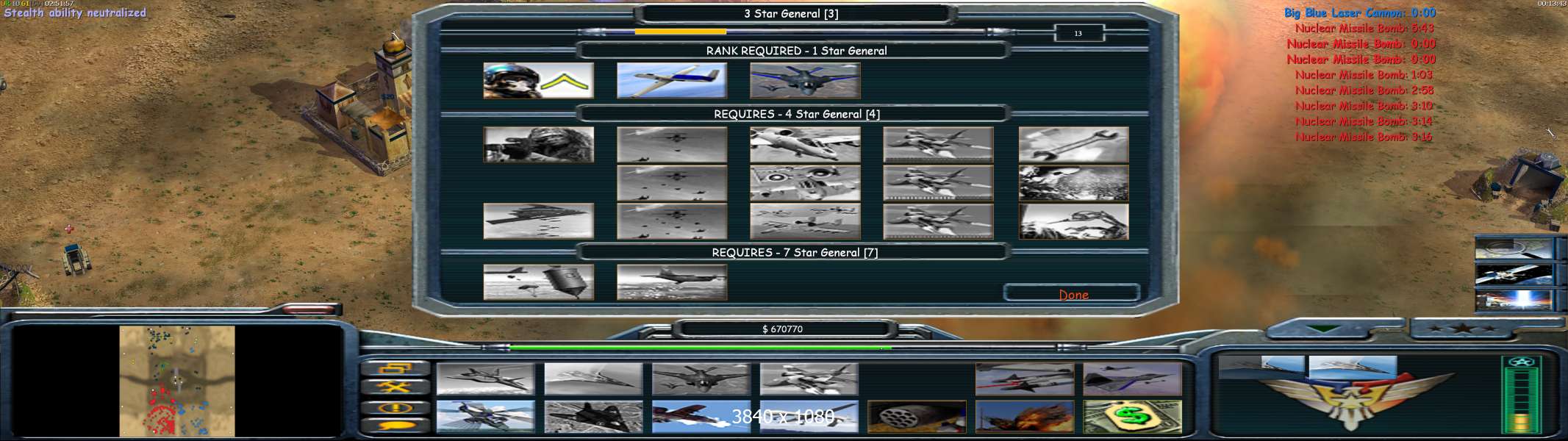Pick the white blue-striped plane promotion

point(672,81)
